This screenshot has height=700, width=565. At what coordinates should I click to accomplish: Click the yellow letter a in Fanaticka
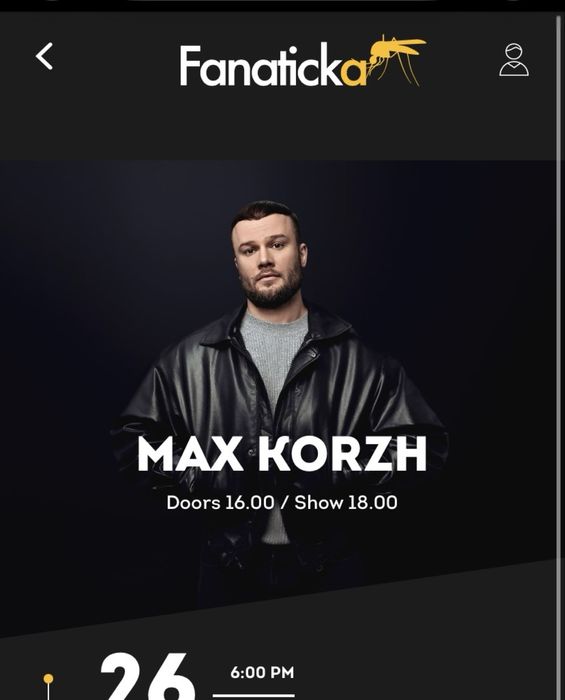coord(354,73)
